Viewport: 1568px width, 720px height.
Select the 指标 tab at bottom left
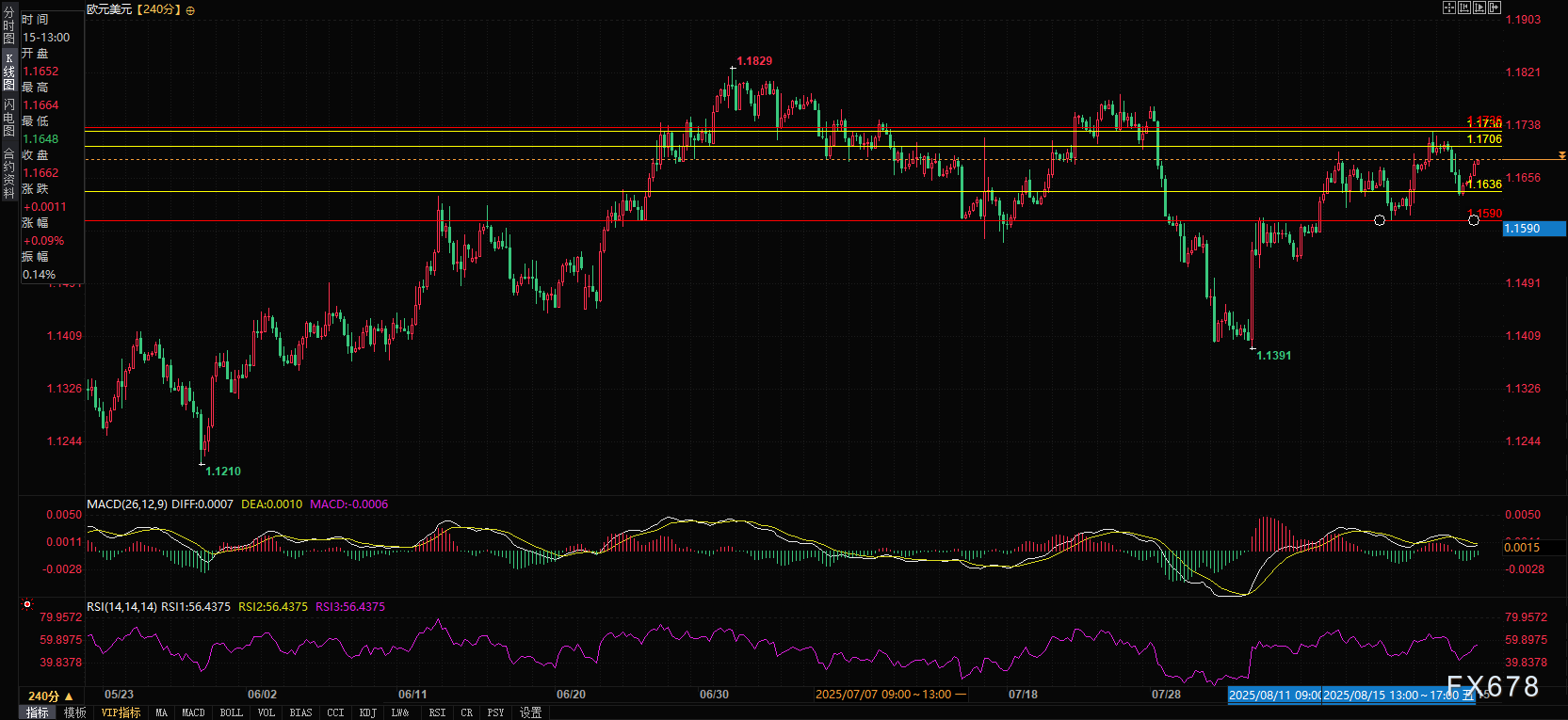(38, 713)
